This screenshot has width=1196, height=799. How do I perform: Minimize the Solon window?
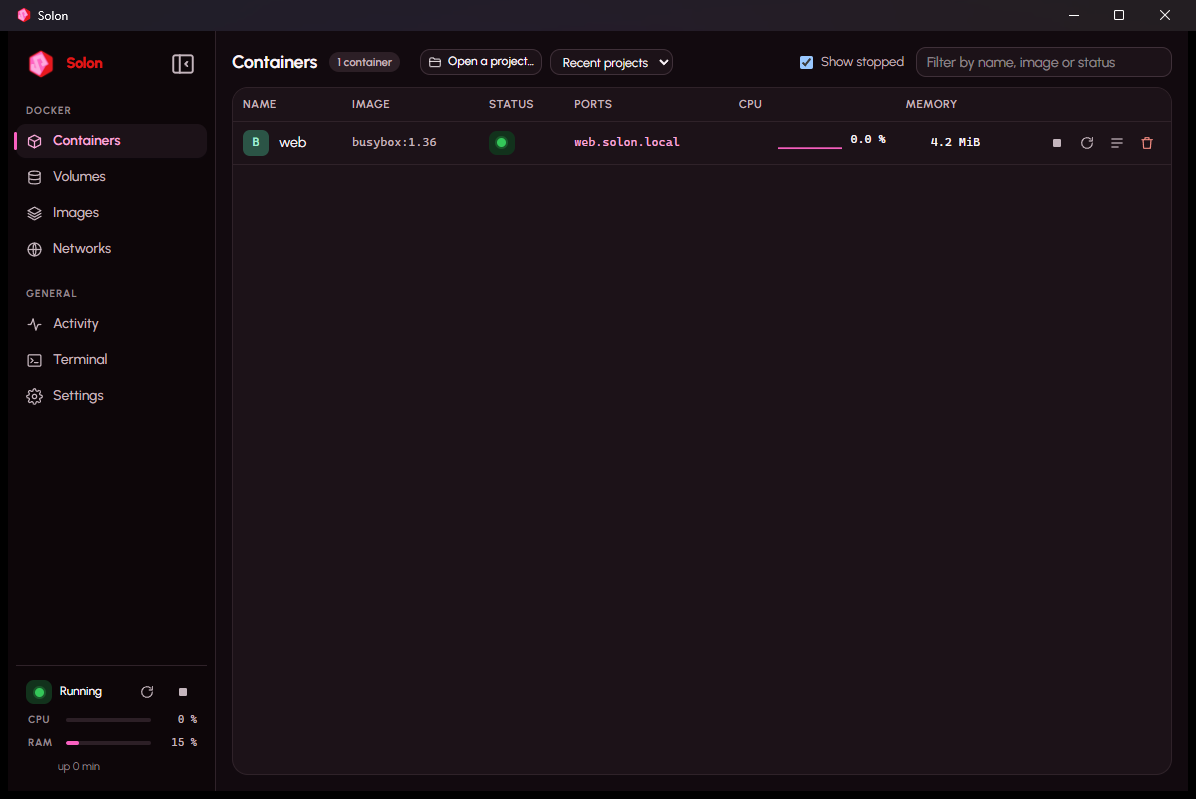coord(1074,15)
